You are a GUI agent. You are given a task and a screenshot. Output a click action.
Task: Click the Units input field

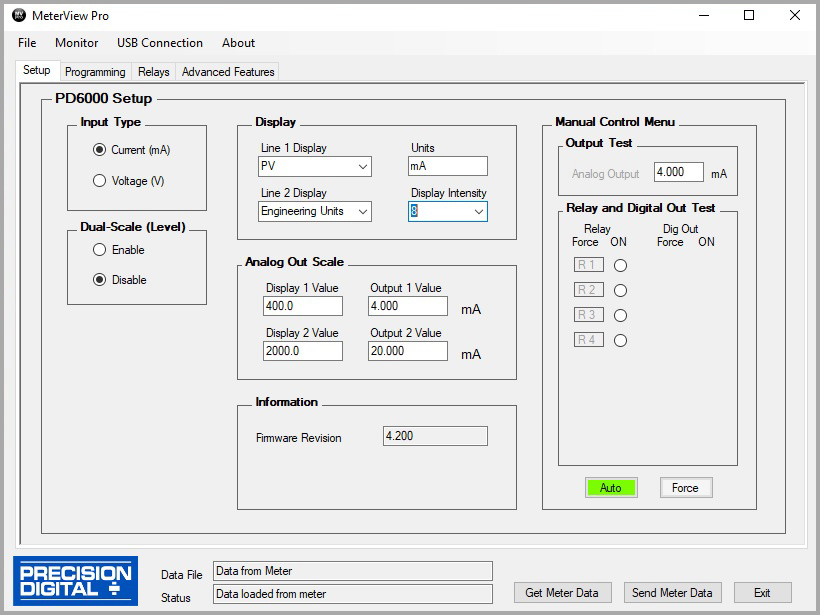tap(448, 166)
